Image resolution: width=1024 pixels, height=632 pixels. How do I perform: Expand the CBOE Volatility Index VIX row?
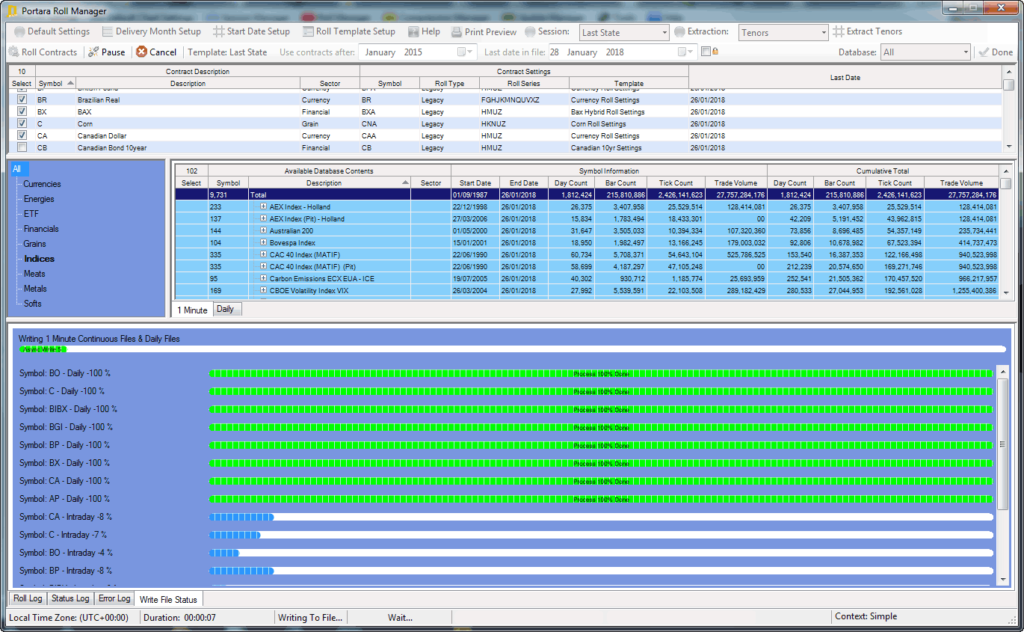coord(263,291)
